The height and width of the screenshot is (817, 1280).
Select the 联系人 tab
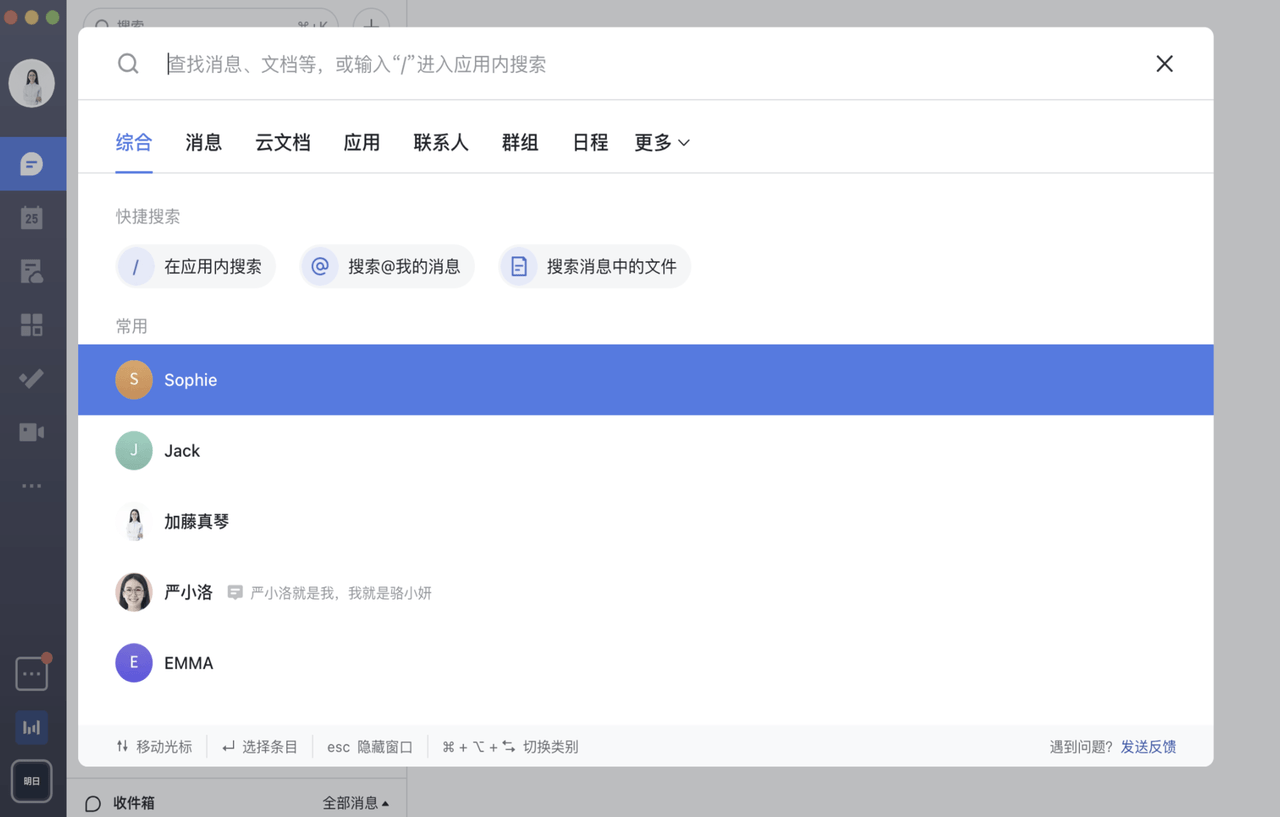[x=441, y=143]
